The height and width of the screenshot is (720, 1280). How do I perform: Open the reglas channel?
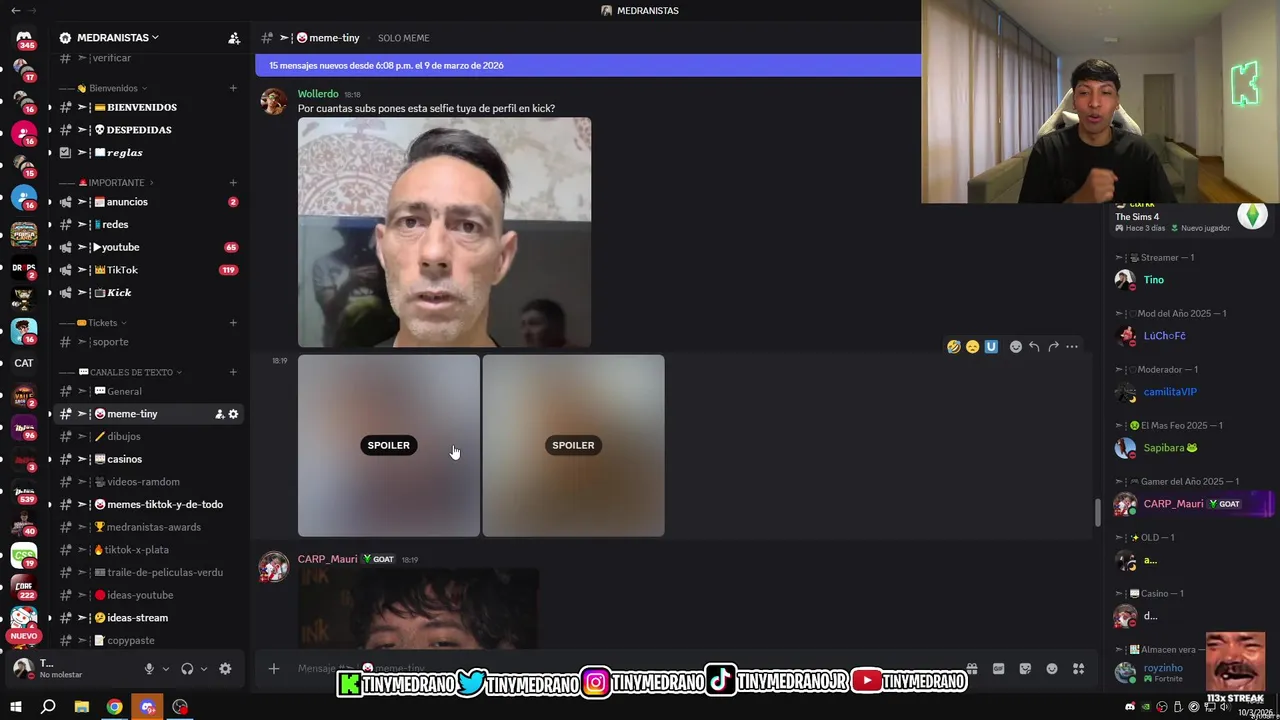(x=148, y=153)
